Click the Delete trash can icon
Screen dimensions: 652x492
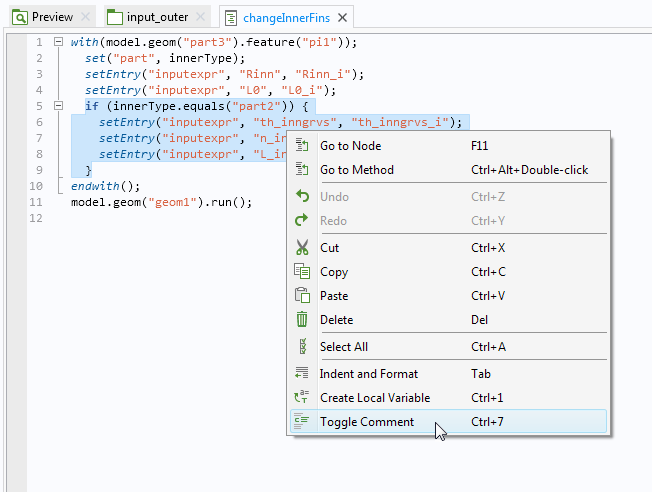coord(302,320)
